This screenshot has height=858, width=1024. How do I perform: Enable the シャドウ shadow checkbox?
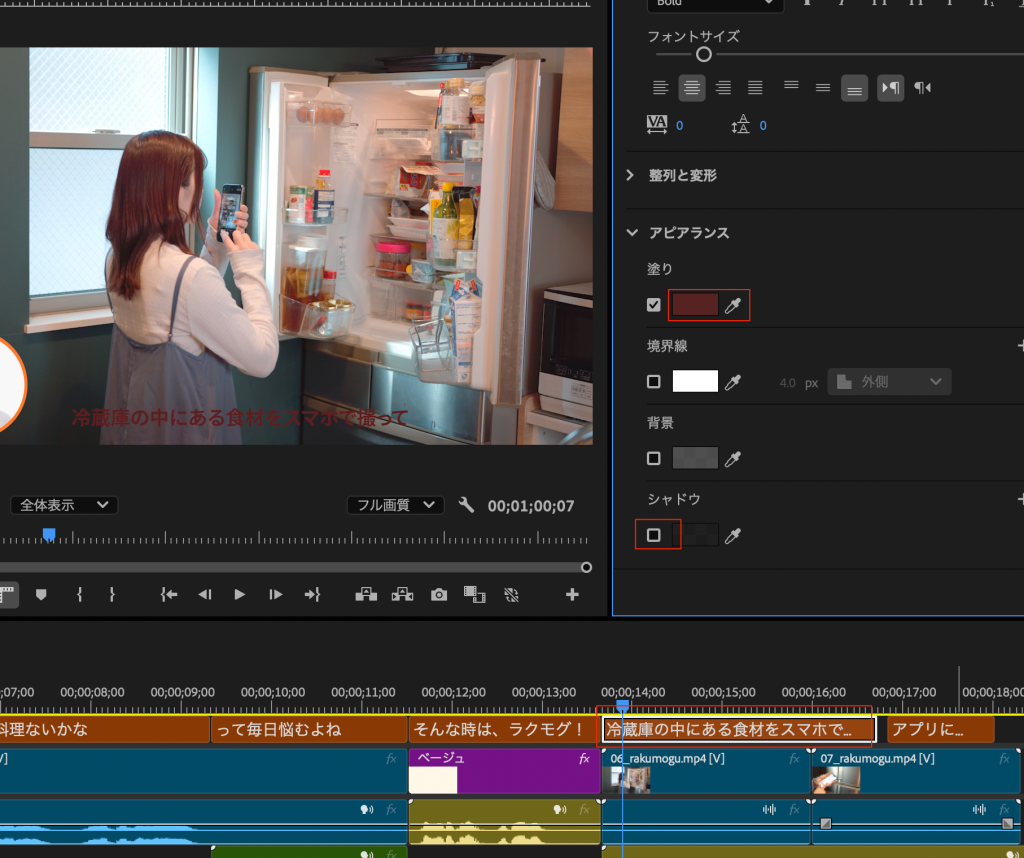tap(654, 535)
